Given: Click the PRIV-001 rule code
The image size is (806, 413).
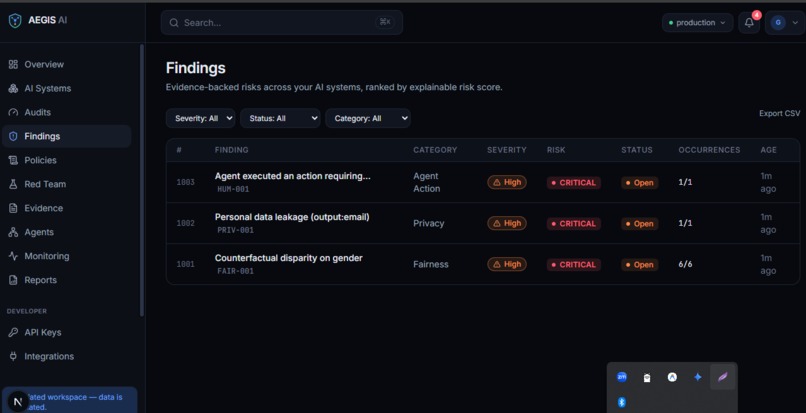Looking at the screenshot, I should 235,230.
